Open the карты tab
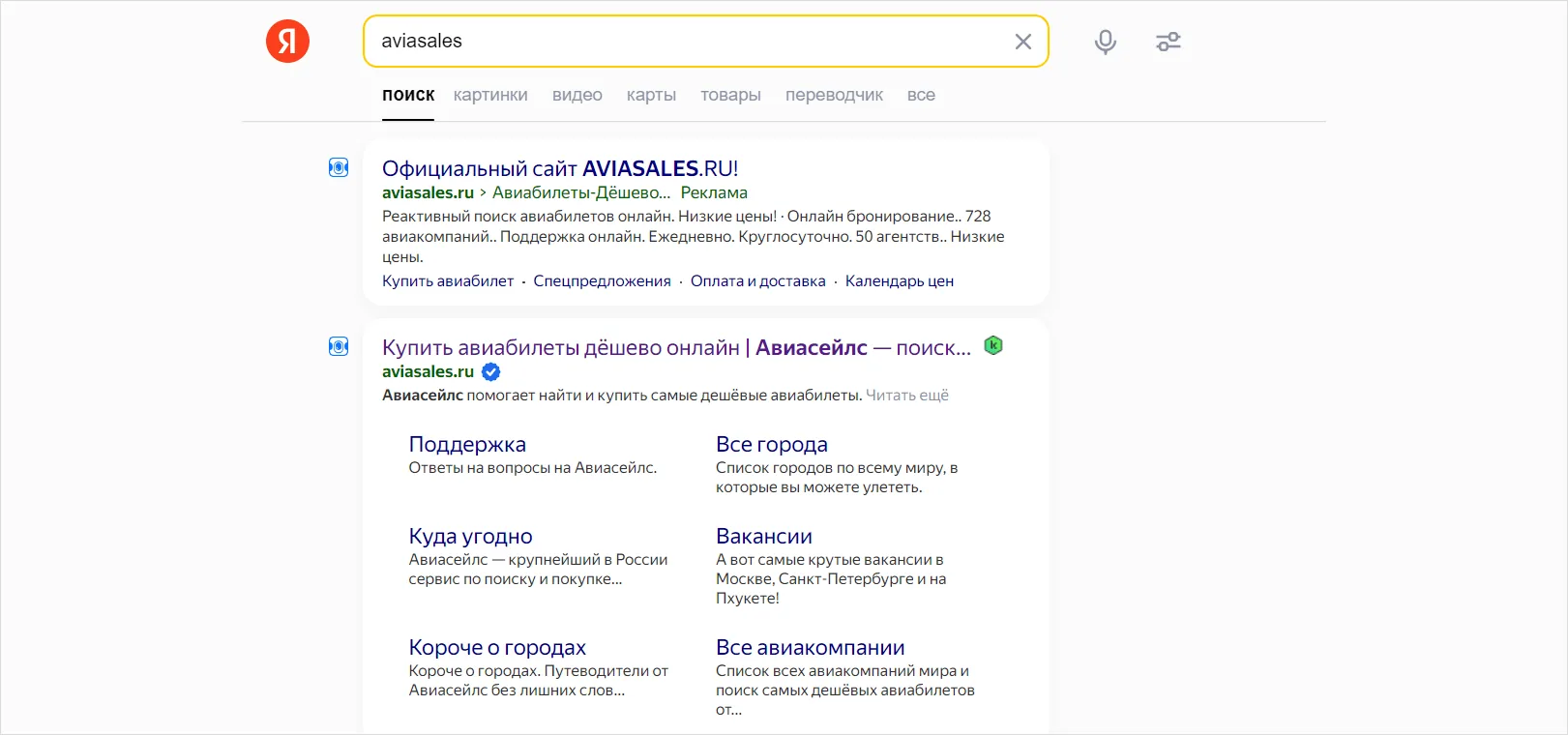 (651, 95)
